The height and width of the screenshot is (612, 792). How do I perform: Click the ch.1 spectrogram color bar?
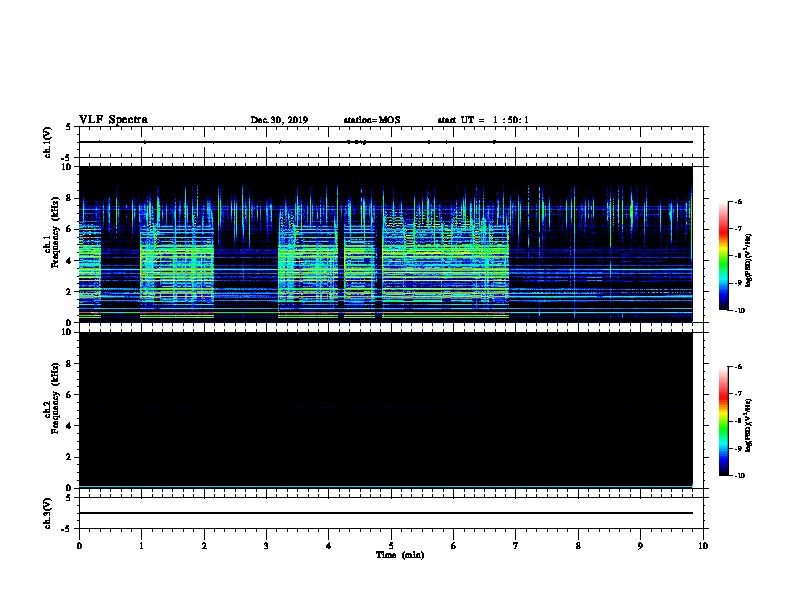coord(723,256)
